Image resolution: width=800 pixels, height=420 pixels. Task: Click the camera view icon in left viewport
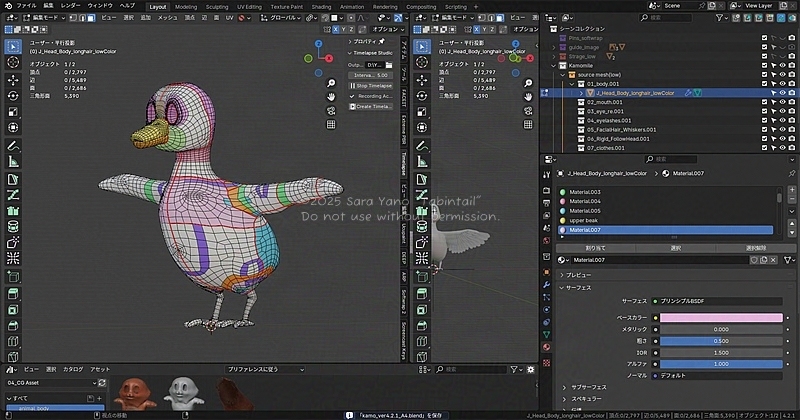331,111
